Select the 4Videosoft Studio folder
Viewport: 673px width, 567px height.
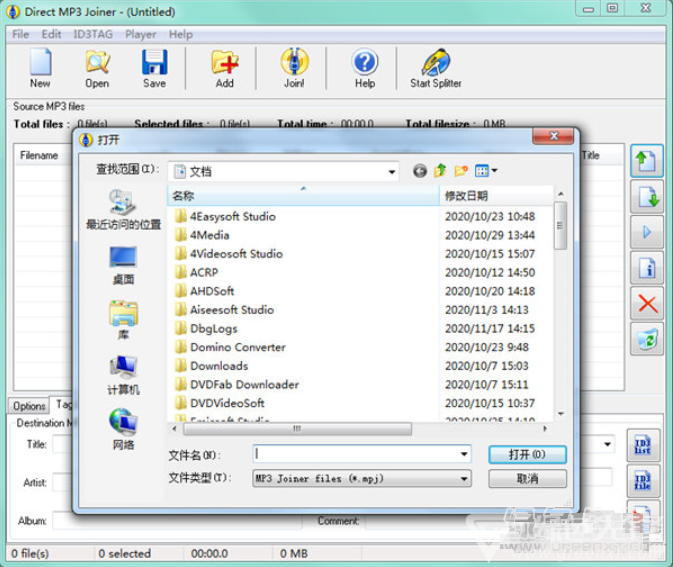coord(228,254)
